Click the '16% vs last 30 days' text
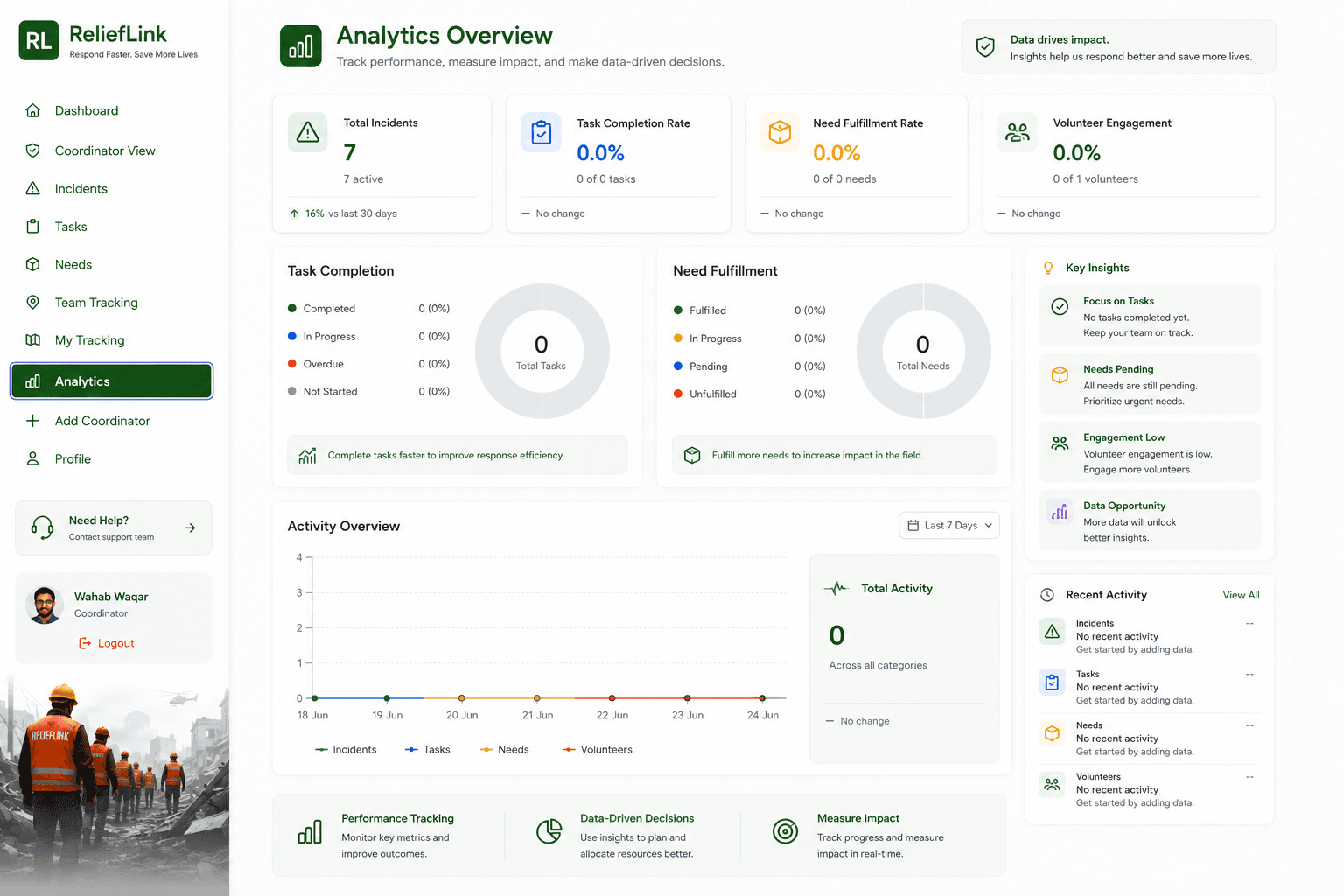The image size is (1344, 896). pyautogui.click(x=351, y=213)
